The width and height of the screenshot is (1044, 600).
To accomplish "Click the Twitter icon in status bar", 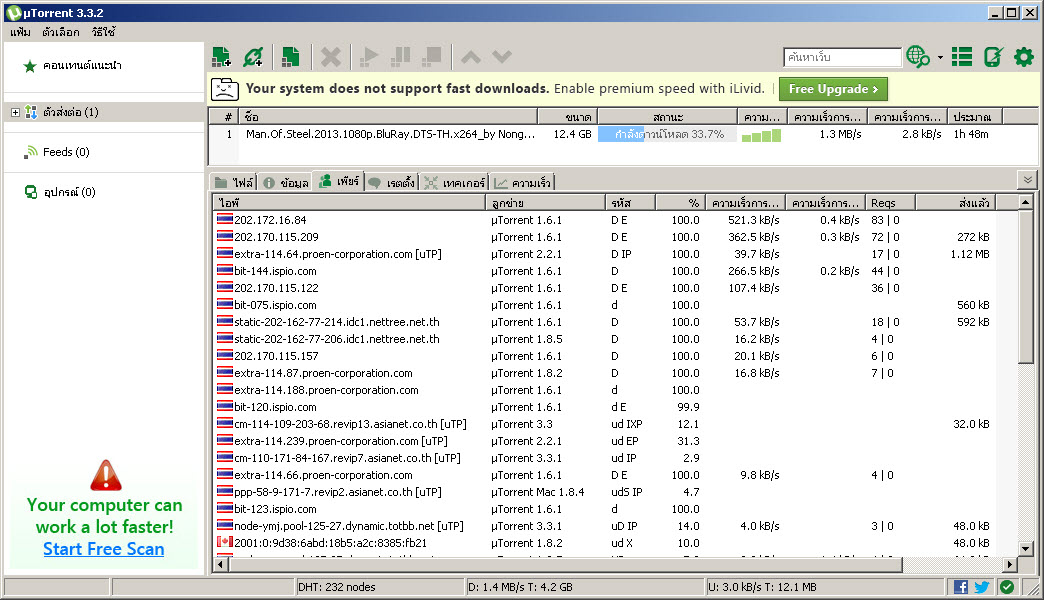I will coord(982,587).
